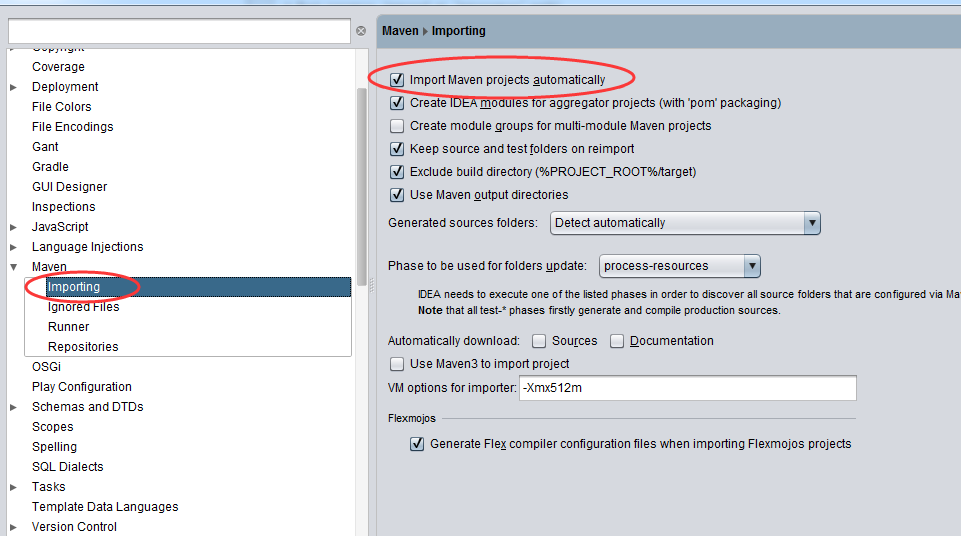
Task: Open File Encodings settings
Action: coord(72,127)
